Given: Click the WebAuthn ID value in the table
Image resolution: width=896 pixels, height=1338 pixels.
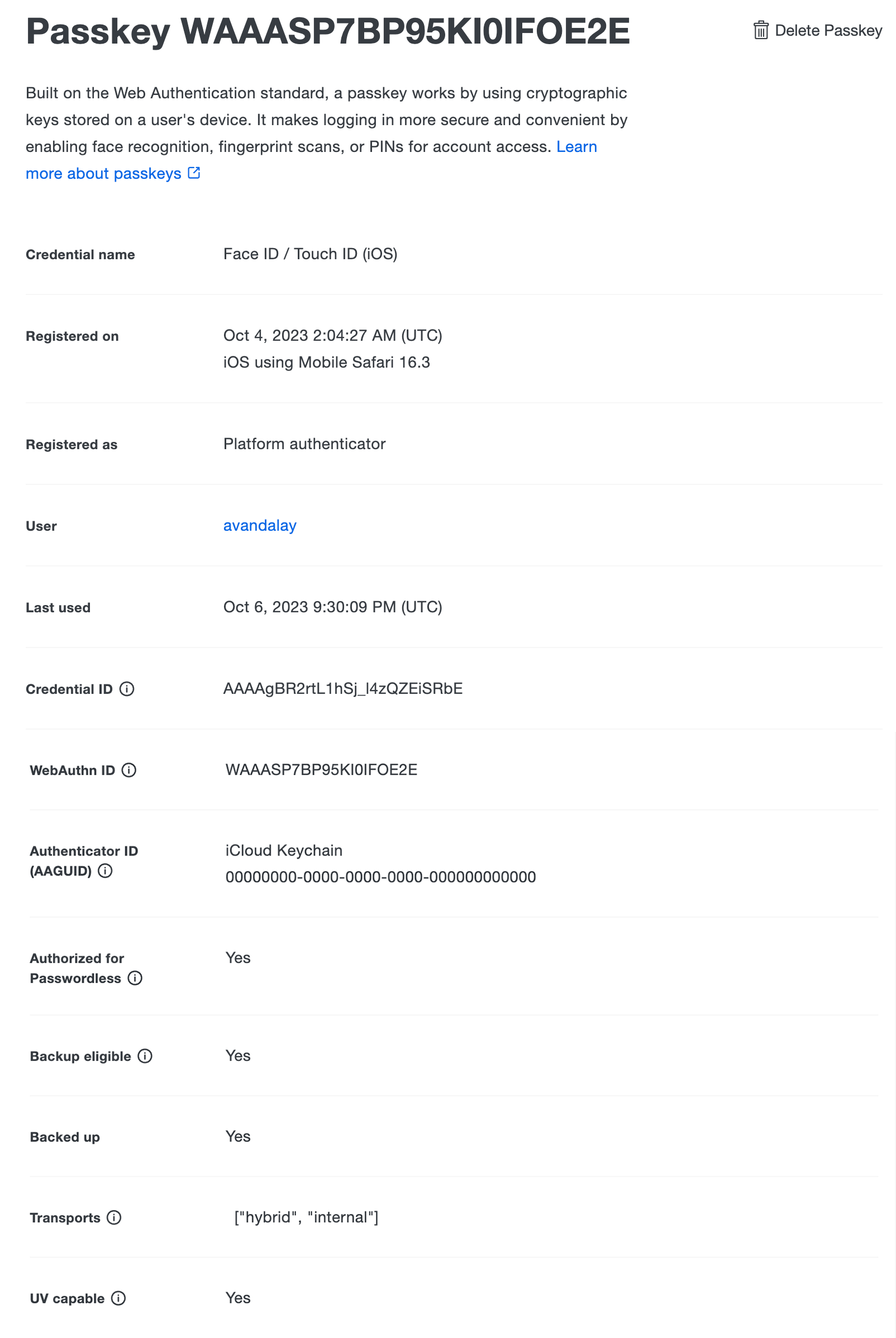Looking at the screenshot, I should pos(321,769).
